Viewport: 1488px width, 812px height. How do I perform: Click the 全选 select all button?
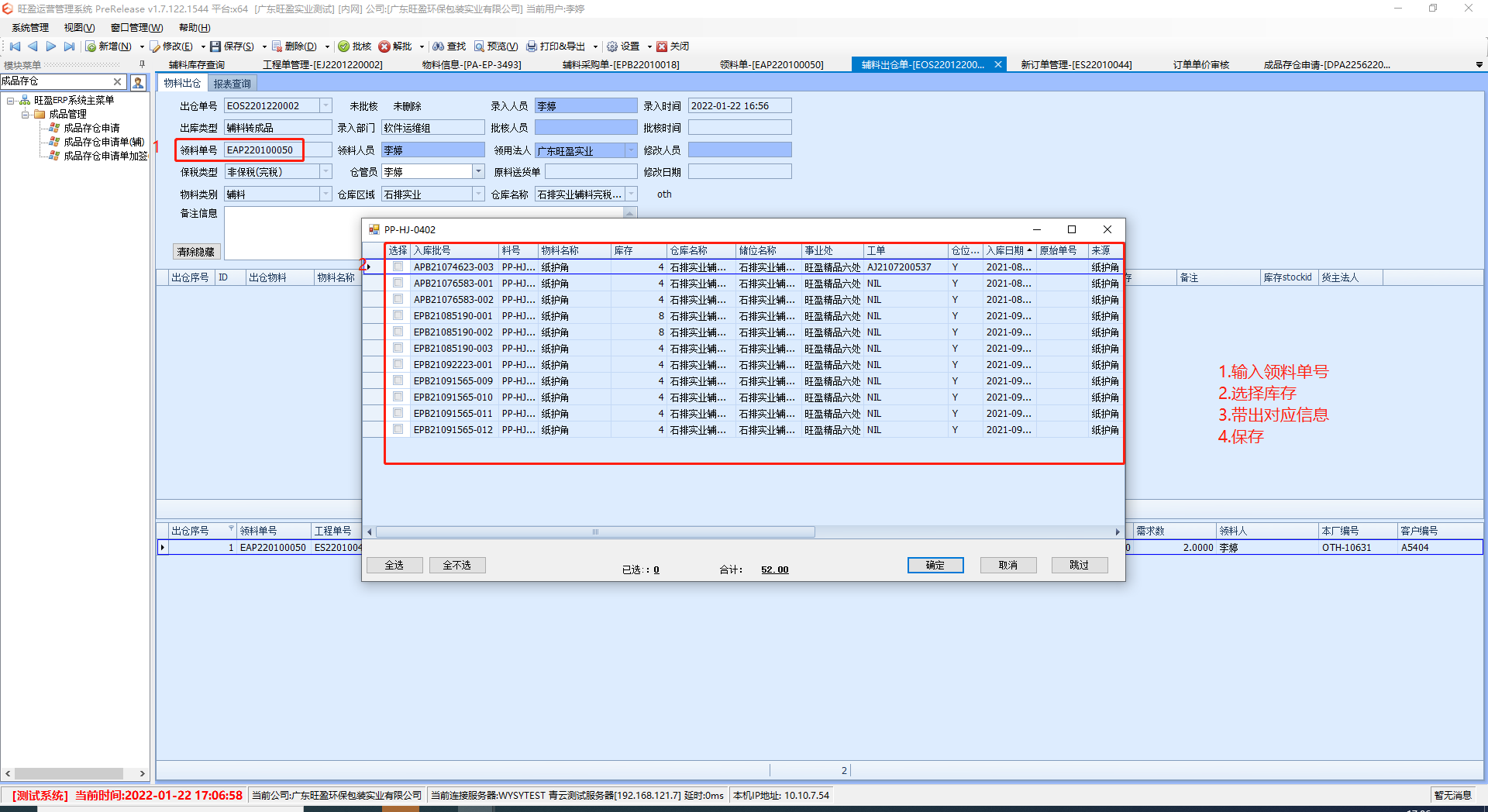pyautogui.click(x=394, y=565)
